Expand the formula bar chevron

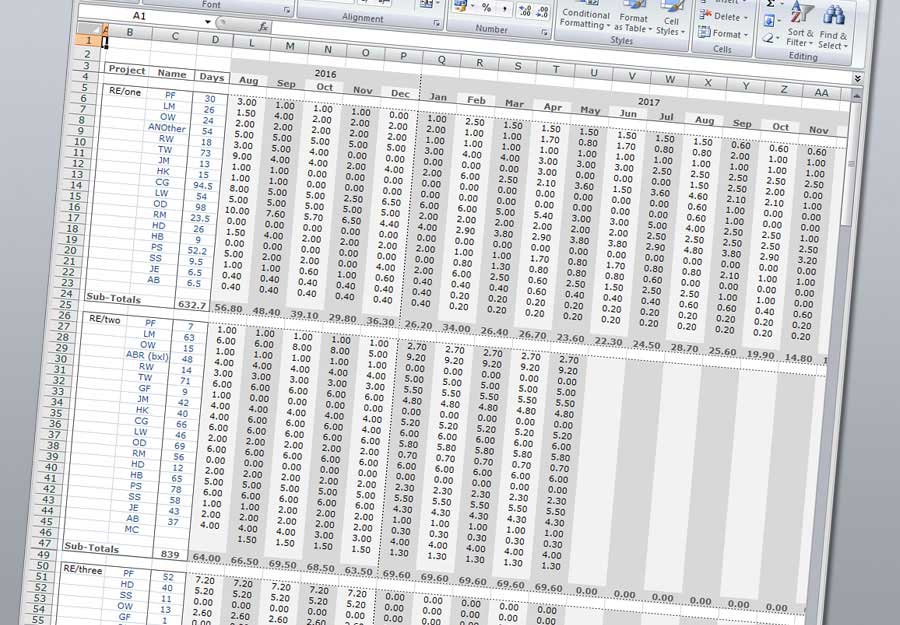click(x=858, y=78)
